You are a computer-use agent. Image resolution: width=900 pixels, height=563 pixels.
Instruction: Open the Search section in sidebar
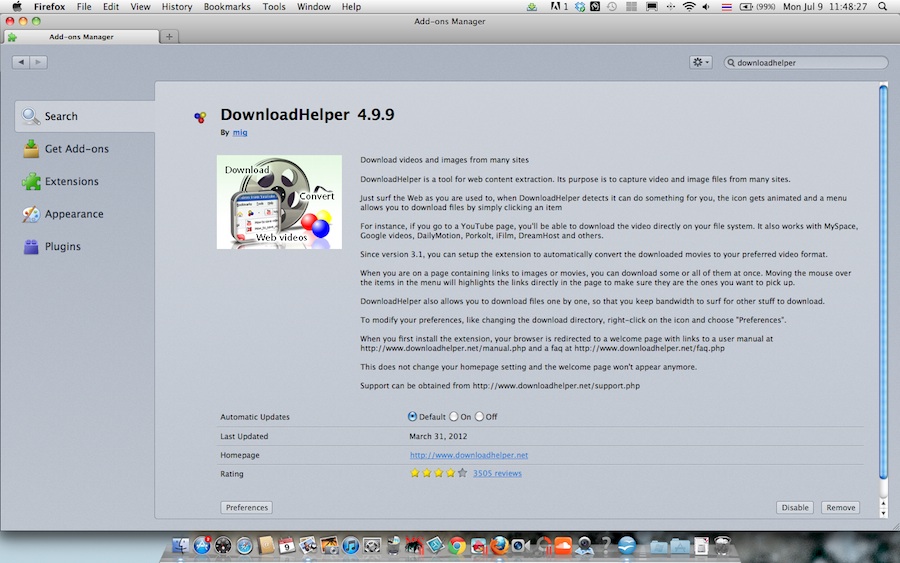click(84, 116)
